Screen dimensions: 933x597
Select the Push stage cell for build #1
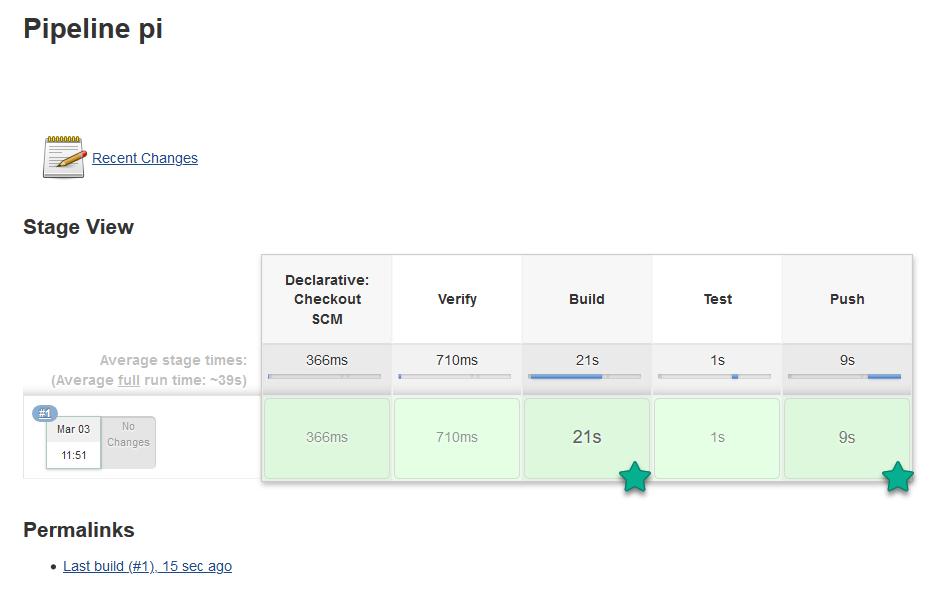847,438
